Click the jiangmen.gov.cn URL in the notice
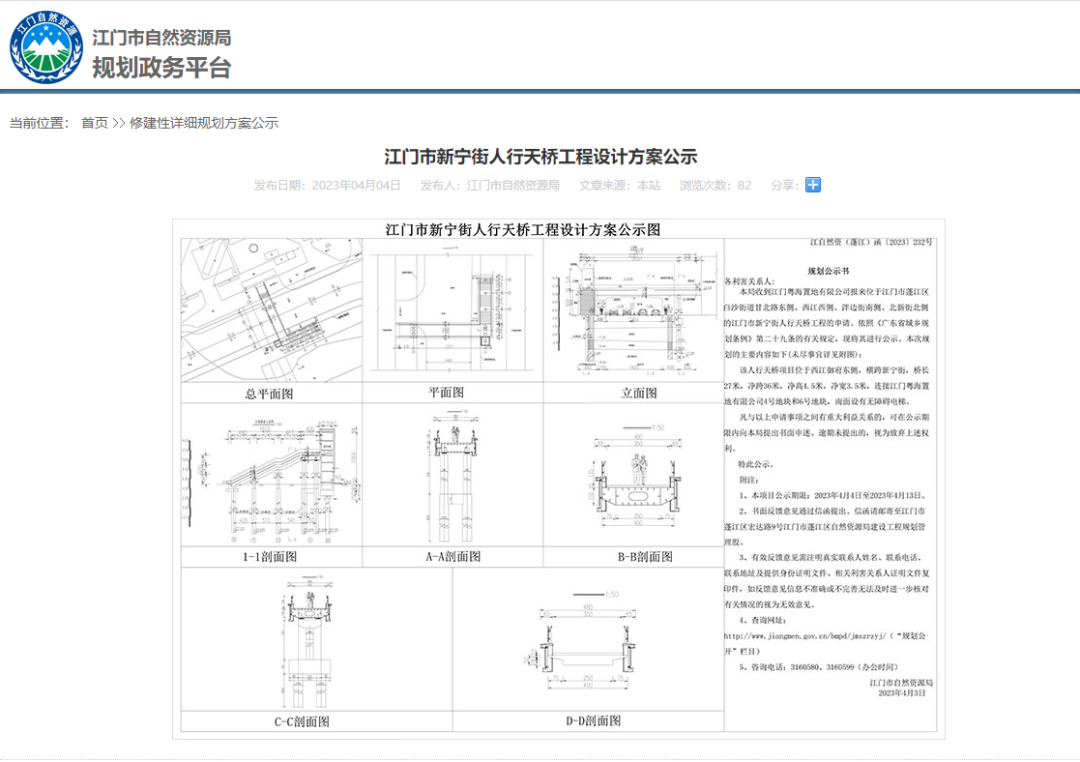 point(804,636)
